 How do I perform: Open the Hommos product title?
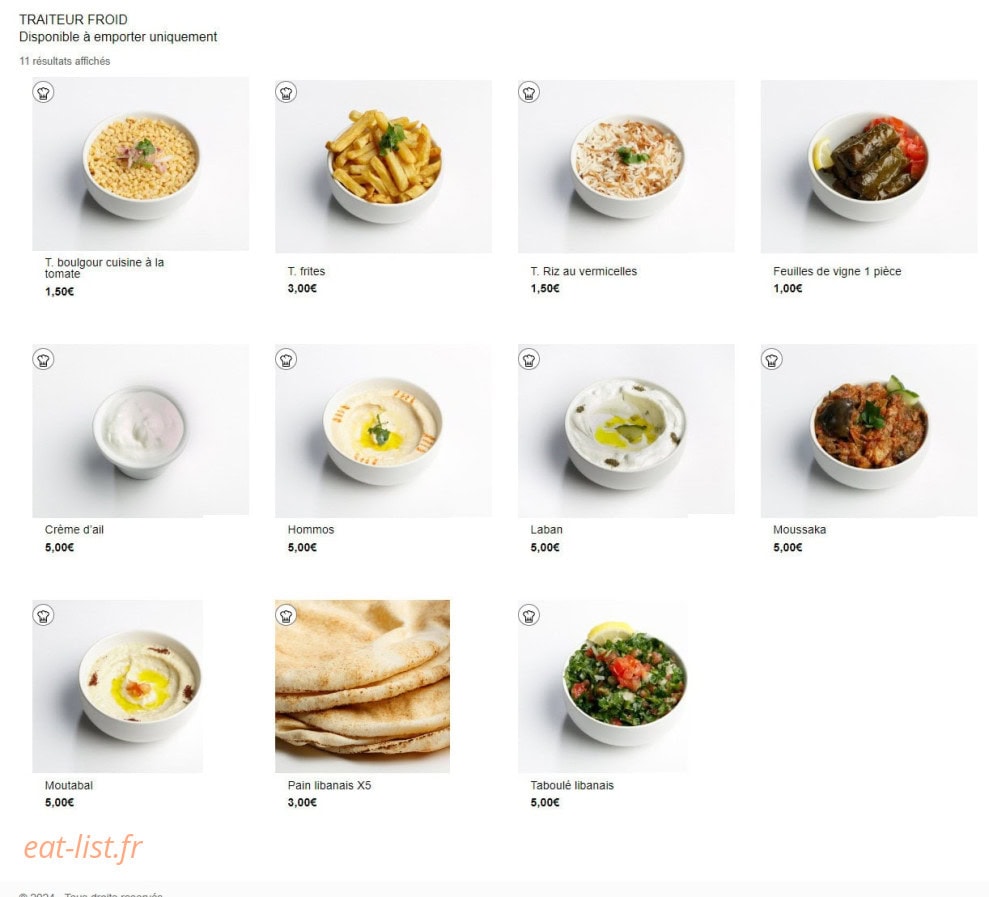(310, 530)
